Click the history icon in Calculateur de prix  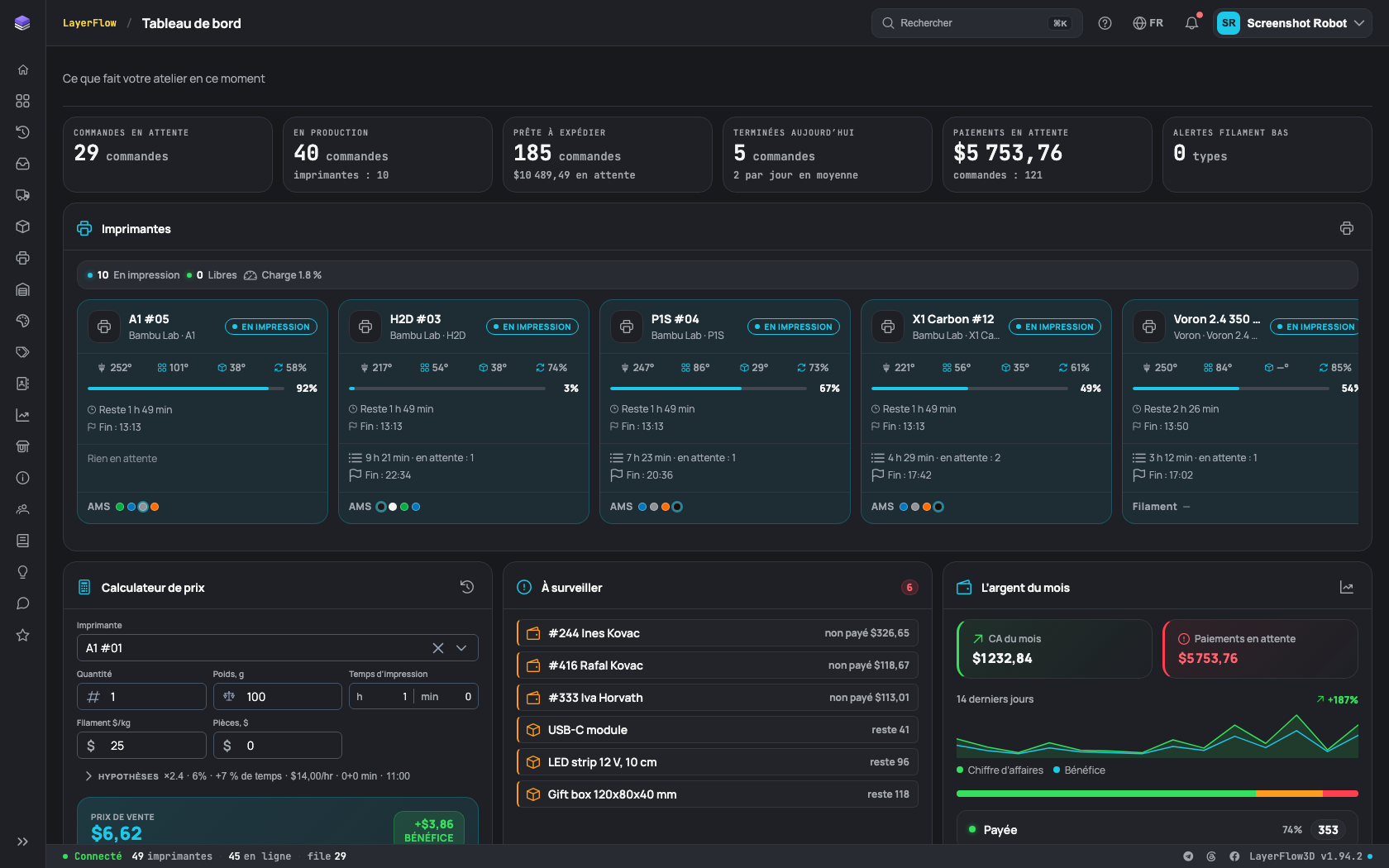[x=467, y=587]
